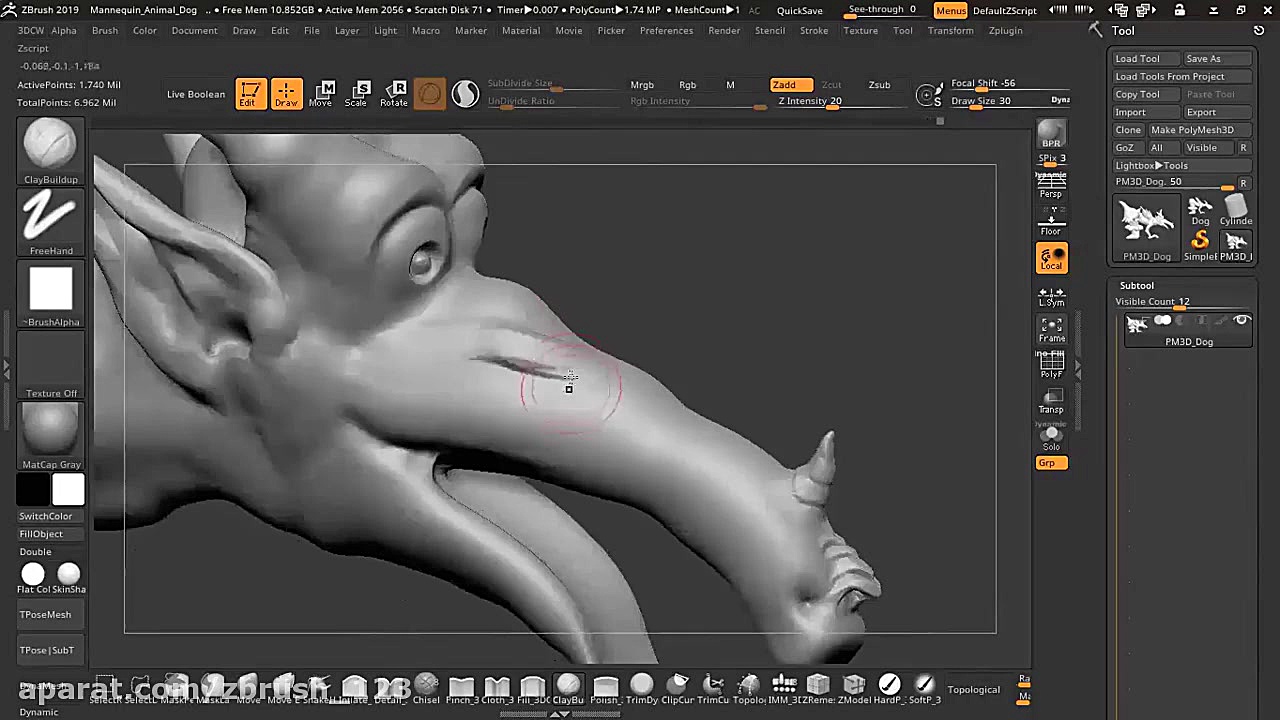This screenshot has width=1280, height=720.
Task: Click the BPR render icon
Action: coord(1051,134)
